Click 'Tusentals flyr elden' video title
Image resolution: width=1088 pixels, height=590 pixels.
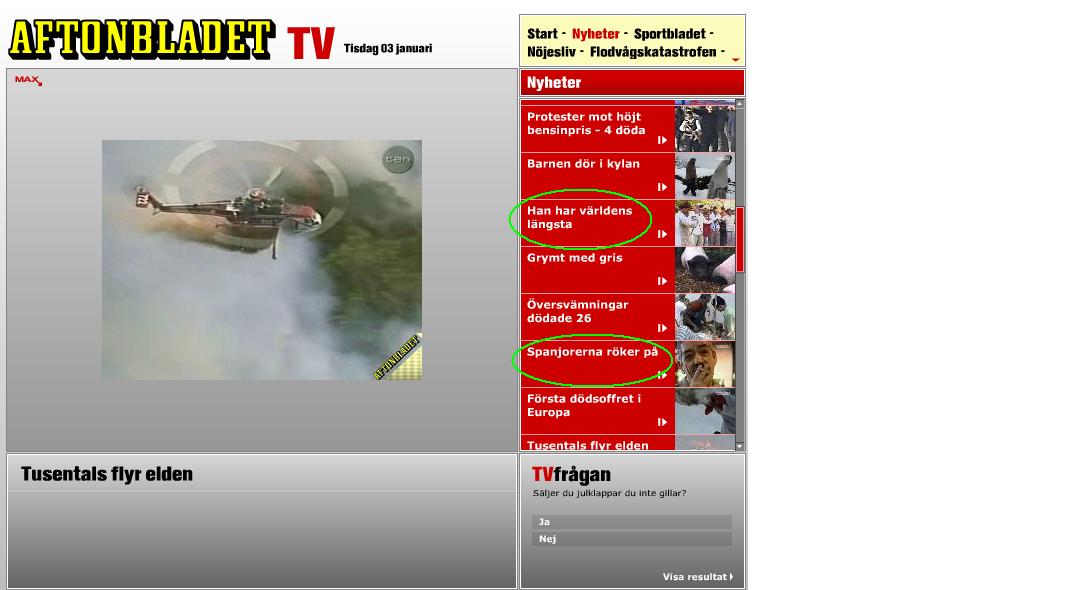point(107,474)
